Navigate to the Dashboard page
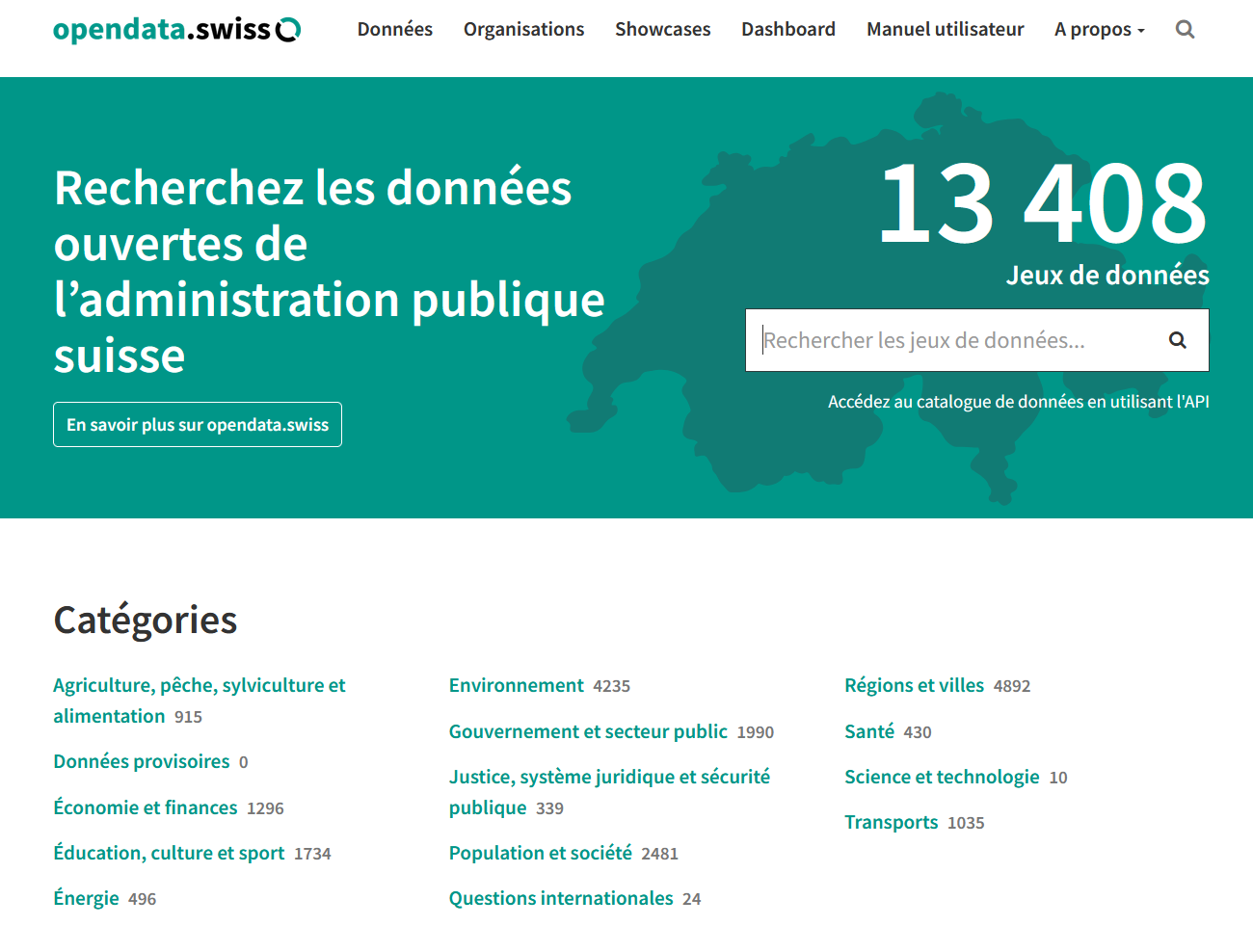1253x952 pixels. pos(787,30)
